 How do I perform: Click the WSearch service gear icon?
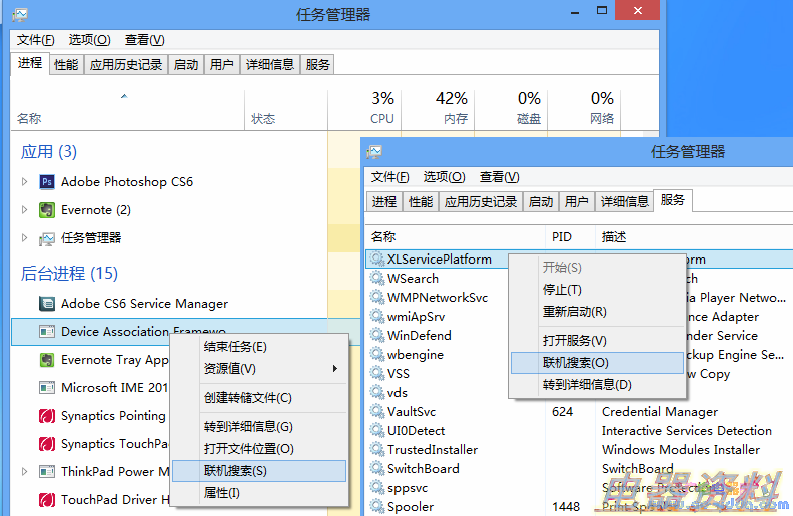[x=376, y=279]
